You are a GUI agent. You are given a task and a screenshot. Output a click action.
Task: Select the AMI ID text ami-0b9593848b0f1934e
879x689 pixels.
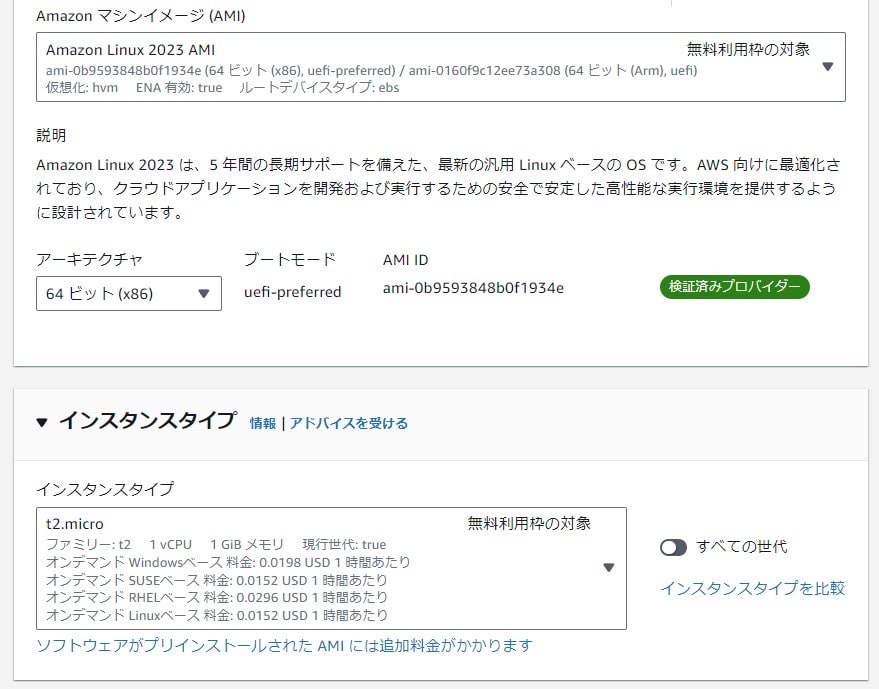(x=473, y=288)
